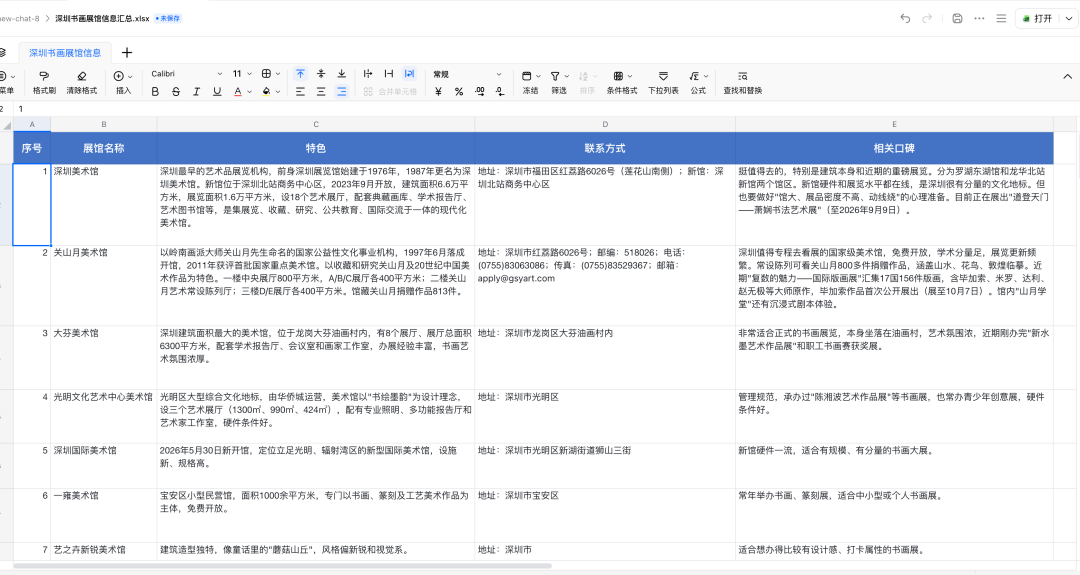Viewport: 1080px width, 575px height.
Task: Open the three-dots more options menu
Action: (x=979, y=19)
